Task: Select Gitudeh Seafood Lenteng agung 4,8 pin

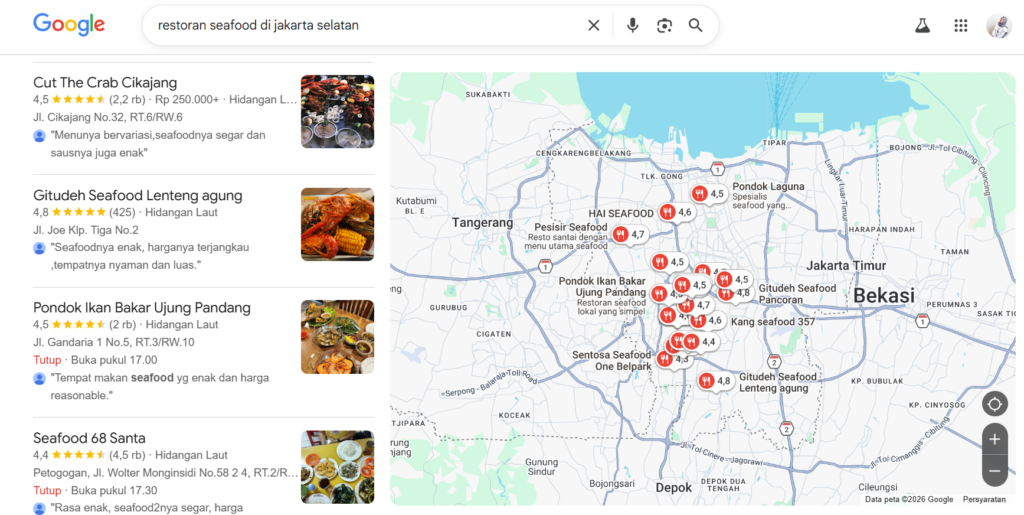Action: (x=715, y=381)
